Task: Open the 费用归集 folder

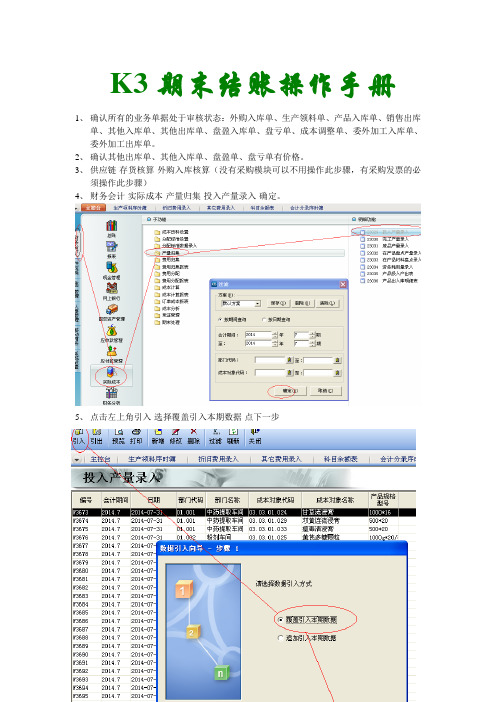Action: click(167, 260)
